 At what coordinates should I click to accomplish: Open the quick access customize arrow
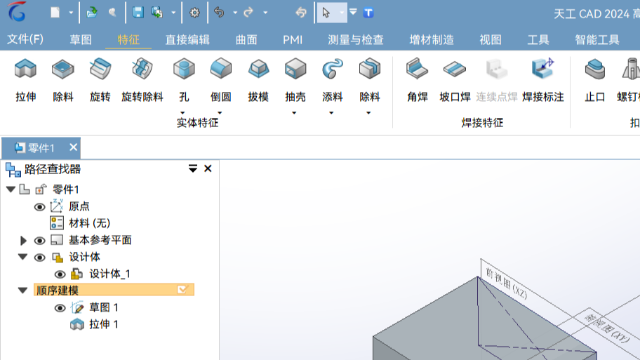(x=353, y=12)
